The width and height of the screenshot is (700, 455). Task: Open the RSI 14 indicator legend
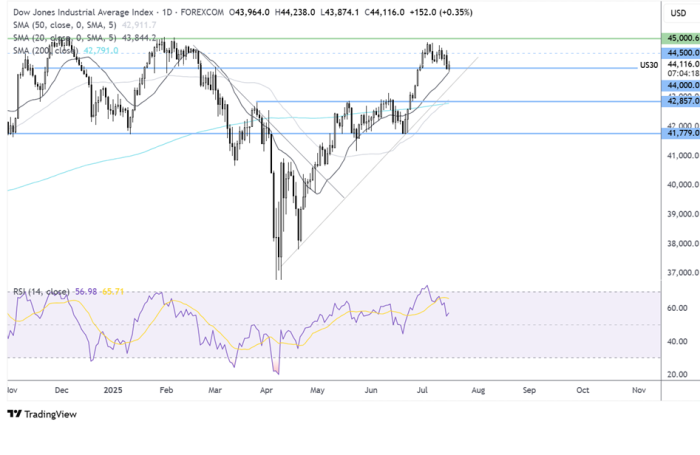coord(68,292)
